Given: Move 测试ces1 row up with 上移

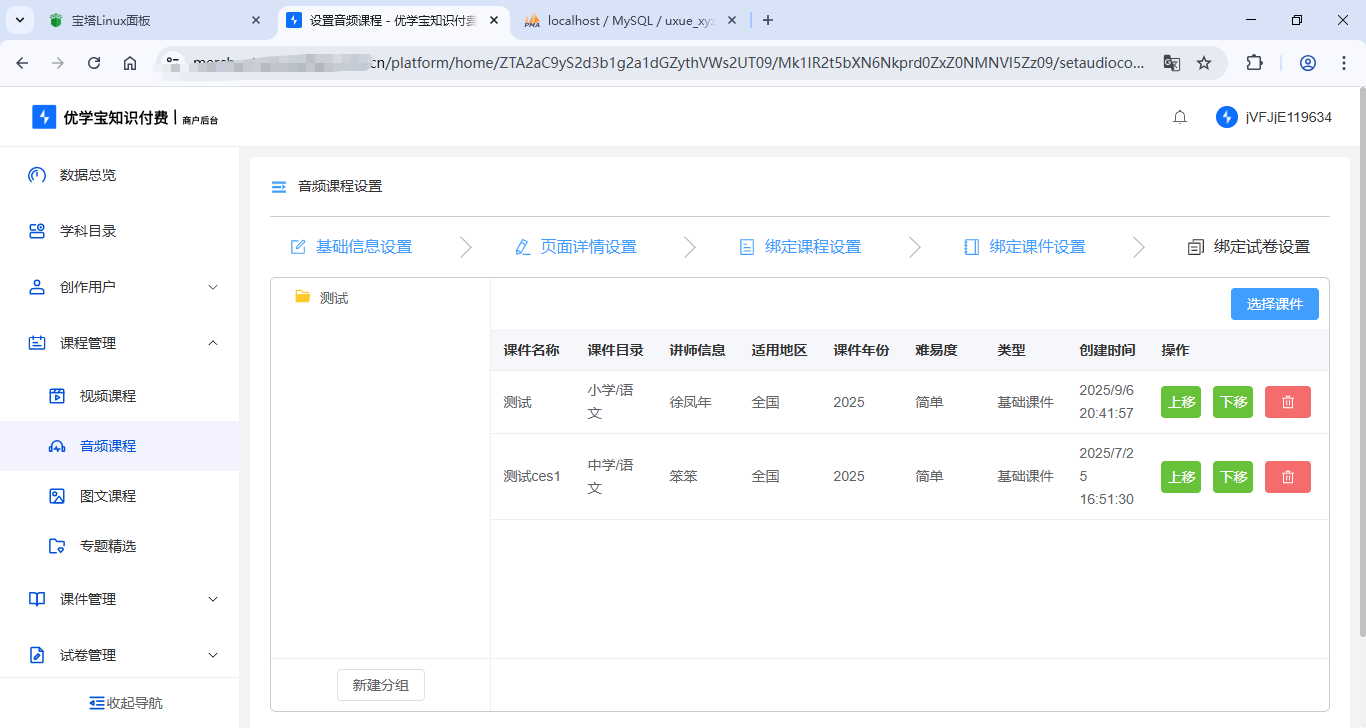Looking at the screenshot, I should 1181,477.
